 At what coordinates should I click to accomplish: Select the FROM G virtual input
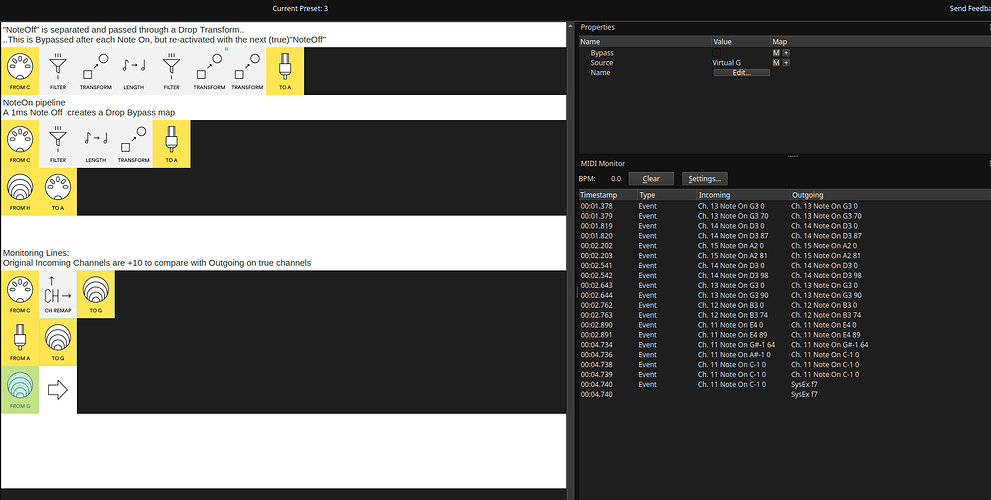(20, 390)
